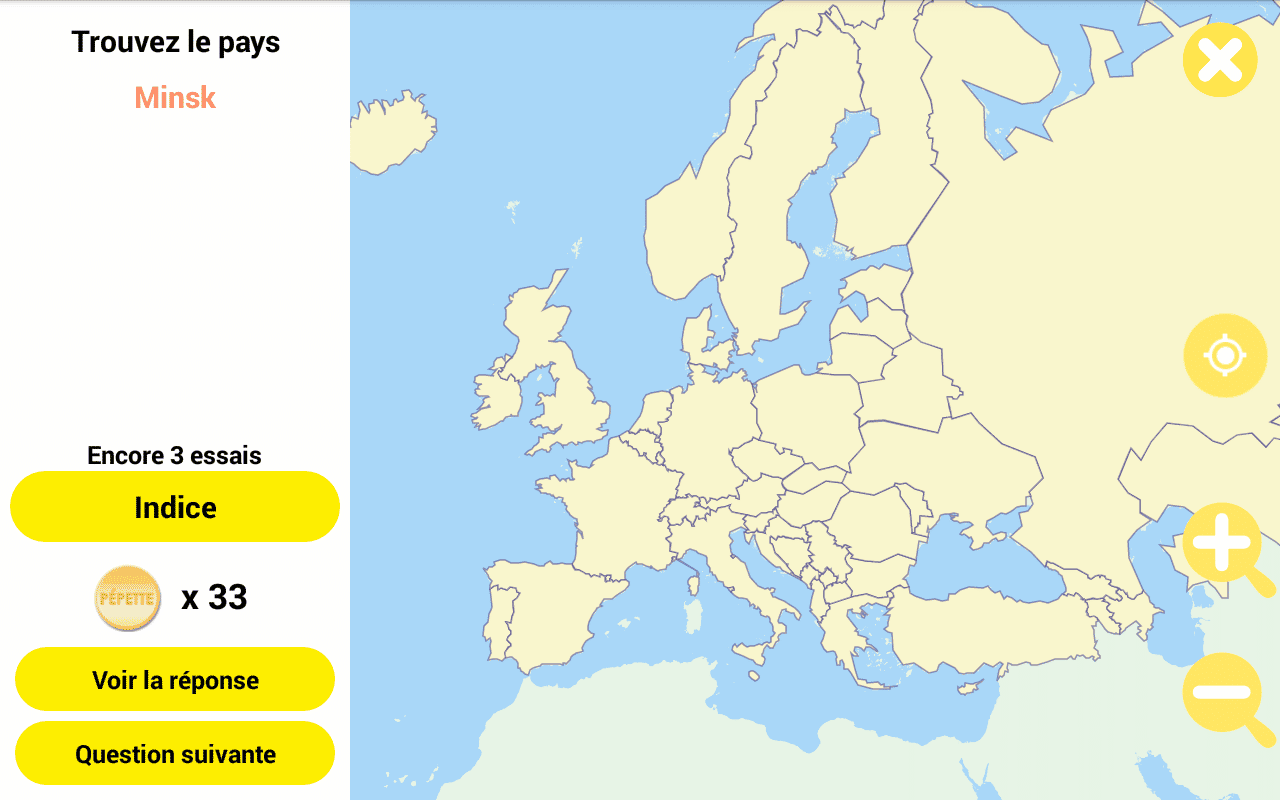The height and width of the screenshot is (800, 1280).
Task: Recenter the map with the target icon
Action: (x=1225, y=356)
